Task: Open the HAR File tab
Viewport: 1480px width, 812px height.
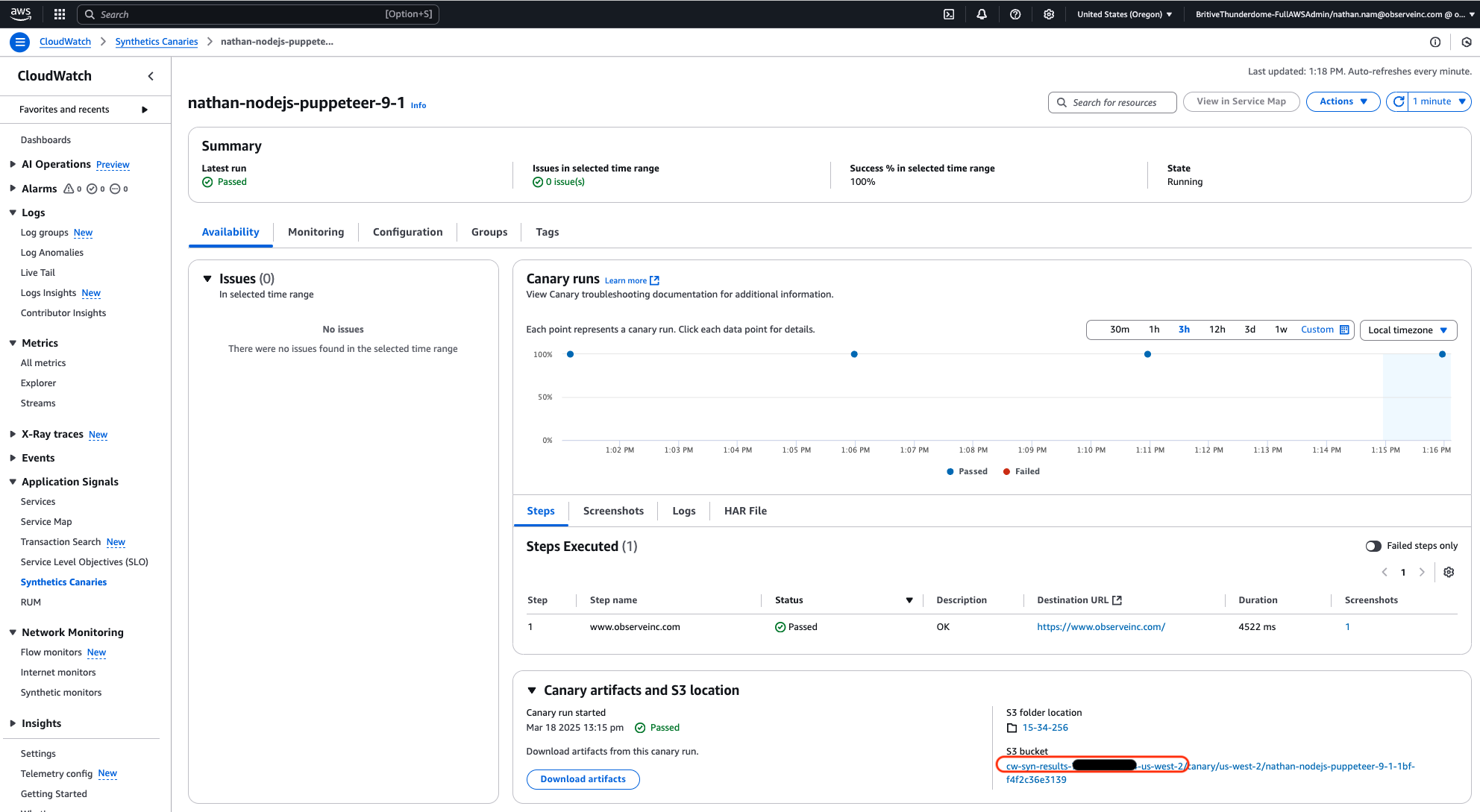Action: point(745,511)
